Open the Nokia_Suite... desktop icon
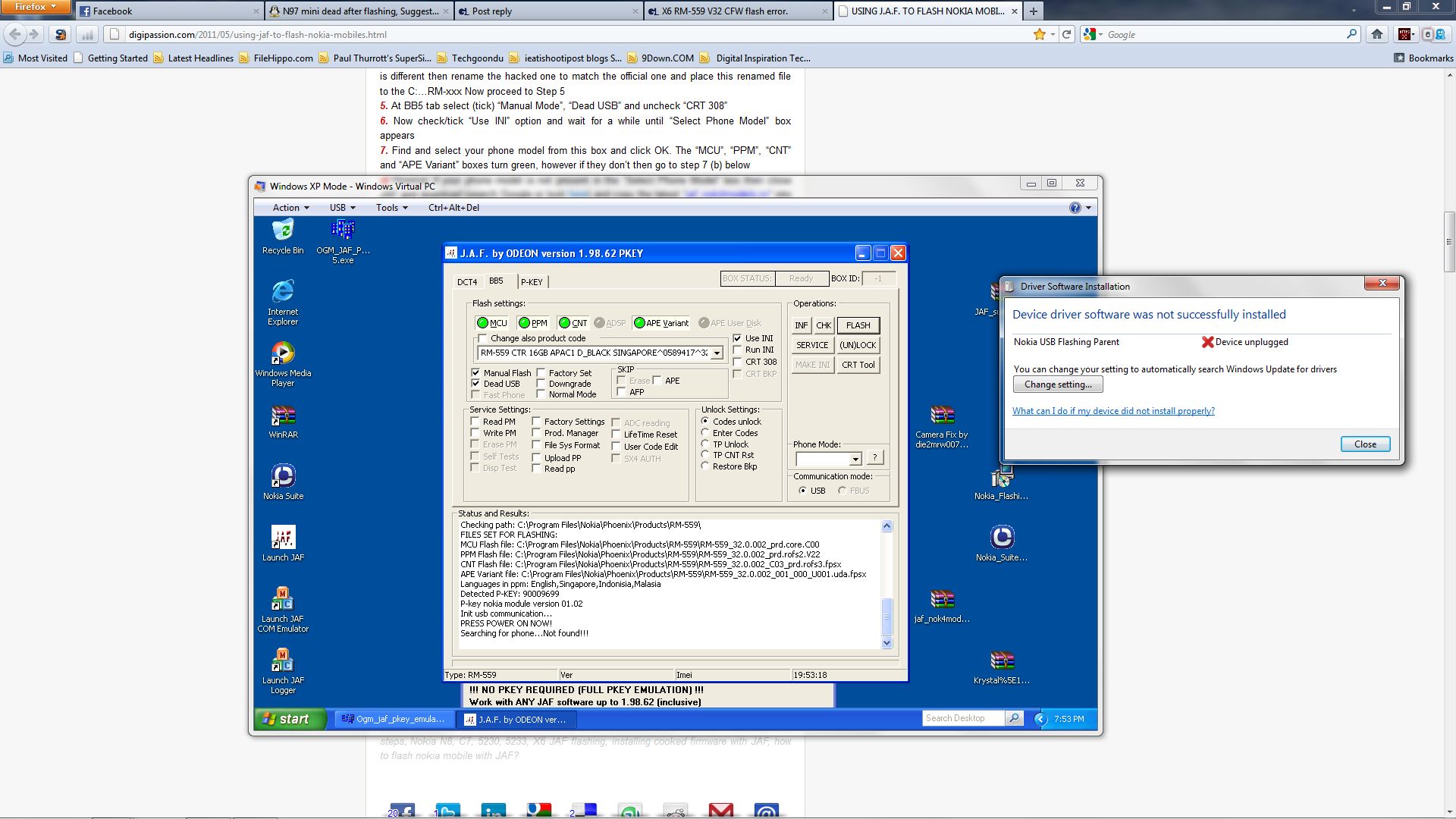The width and height of the screenshot is (1456, 819). (1002, 544)
